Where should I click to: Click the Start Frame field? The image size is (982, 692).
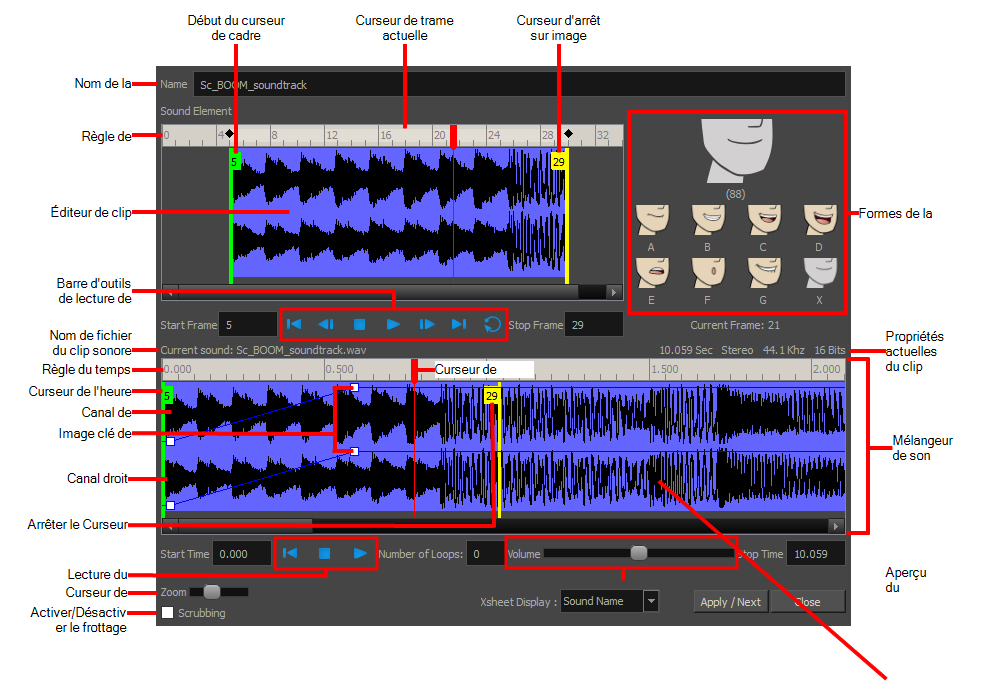248,324
